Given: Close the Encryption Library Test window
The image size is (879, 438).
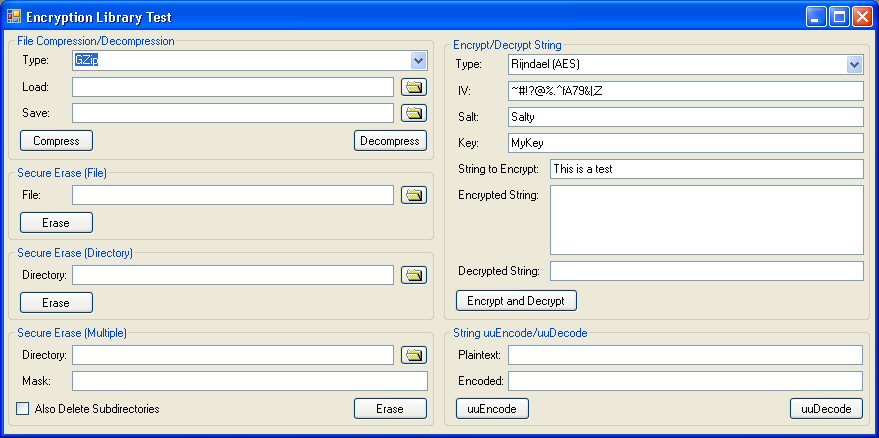Looking at the screenshot, I should 862,17.
